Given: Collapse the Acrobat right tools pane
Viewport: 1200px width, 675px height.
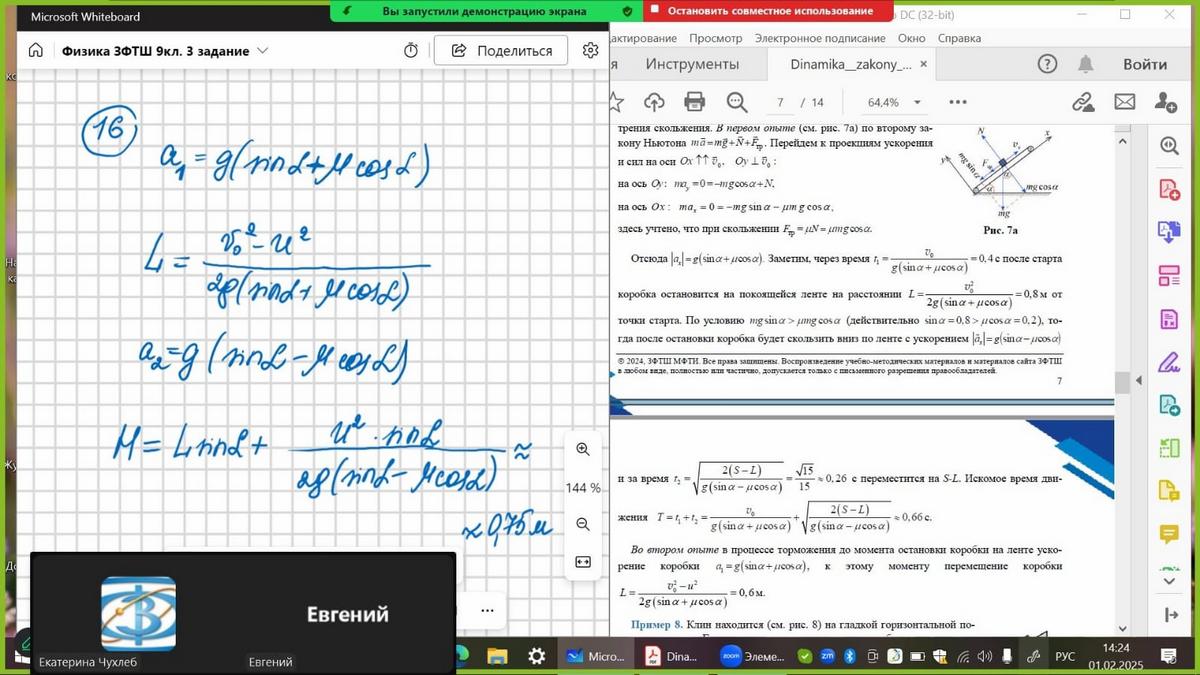Looking at the screenshot, I should click(1139, 381).
